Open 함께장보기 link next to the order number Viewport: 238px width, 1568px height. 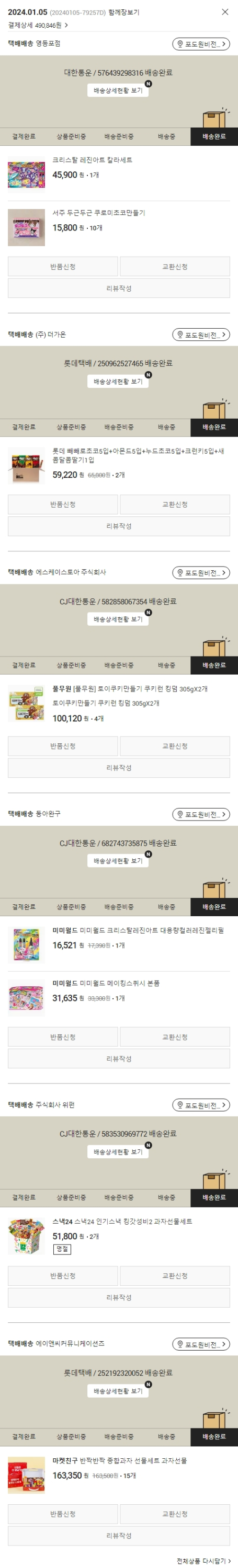coord(123,12)
